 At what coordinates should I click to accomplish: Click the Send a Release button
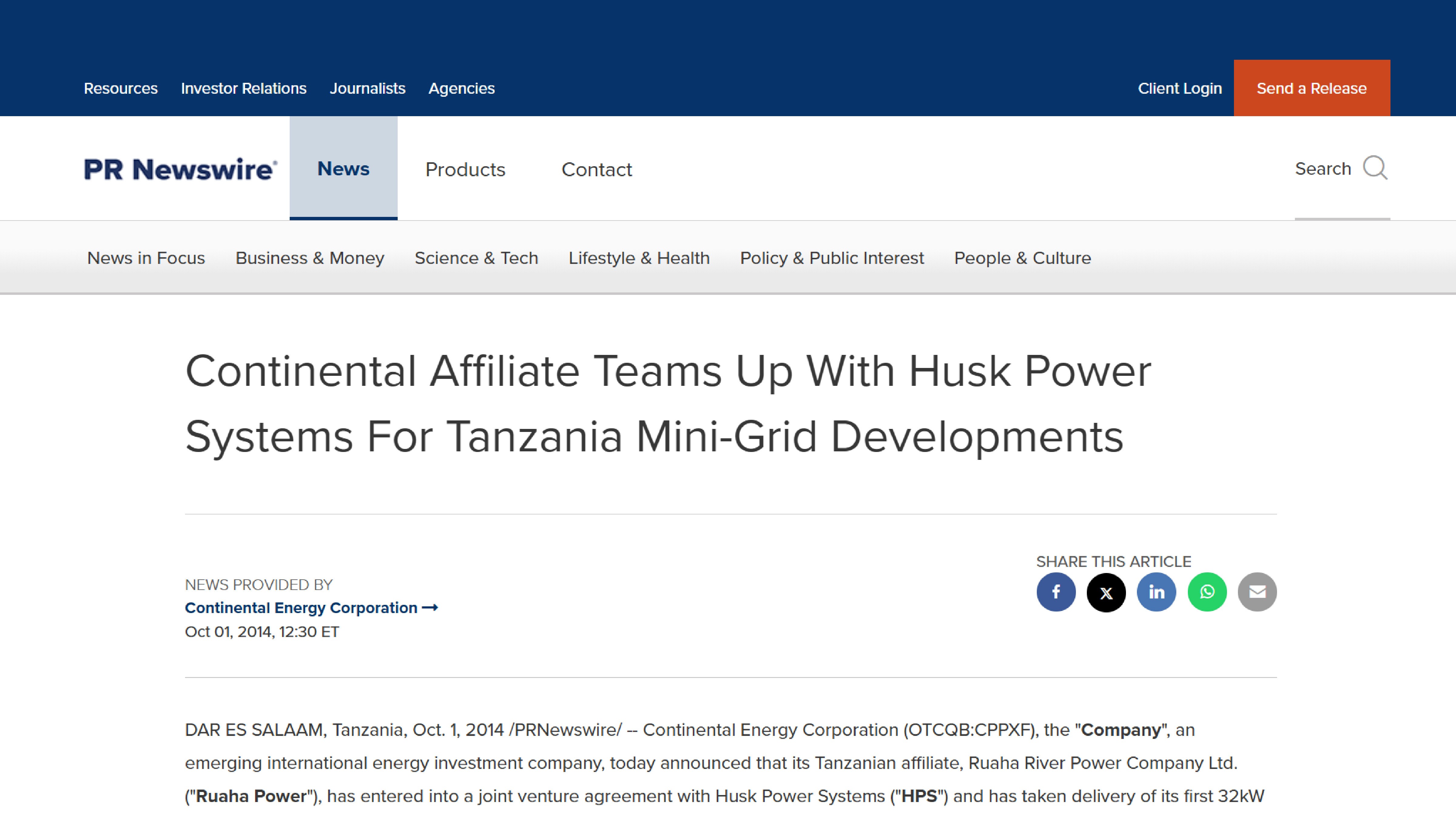[x=1311, y=88]
